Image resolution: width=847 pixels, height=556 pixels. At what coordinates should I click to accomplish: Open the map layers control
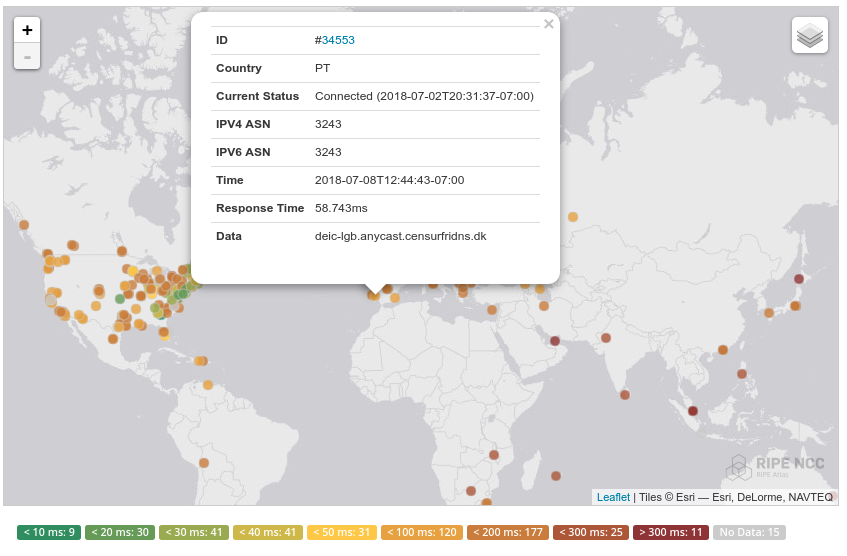(x=810, y=35)
